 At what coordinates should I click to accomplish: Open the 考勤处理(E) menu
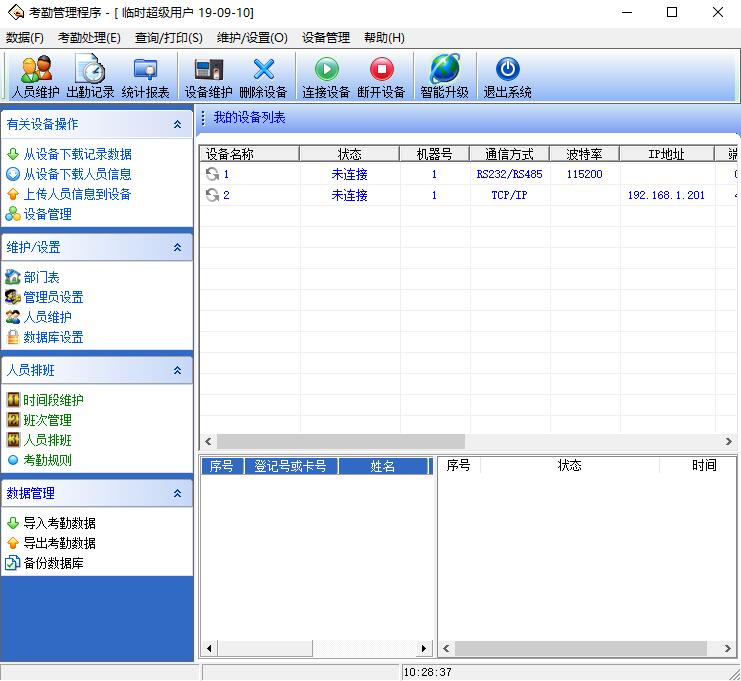pos(89,38)
